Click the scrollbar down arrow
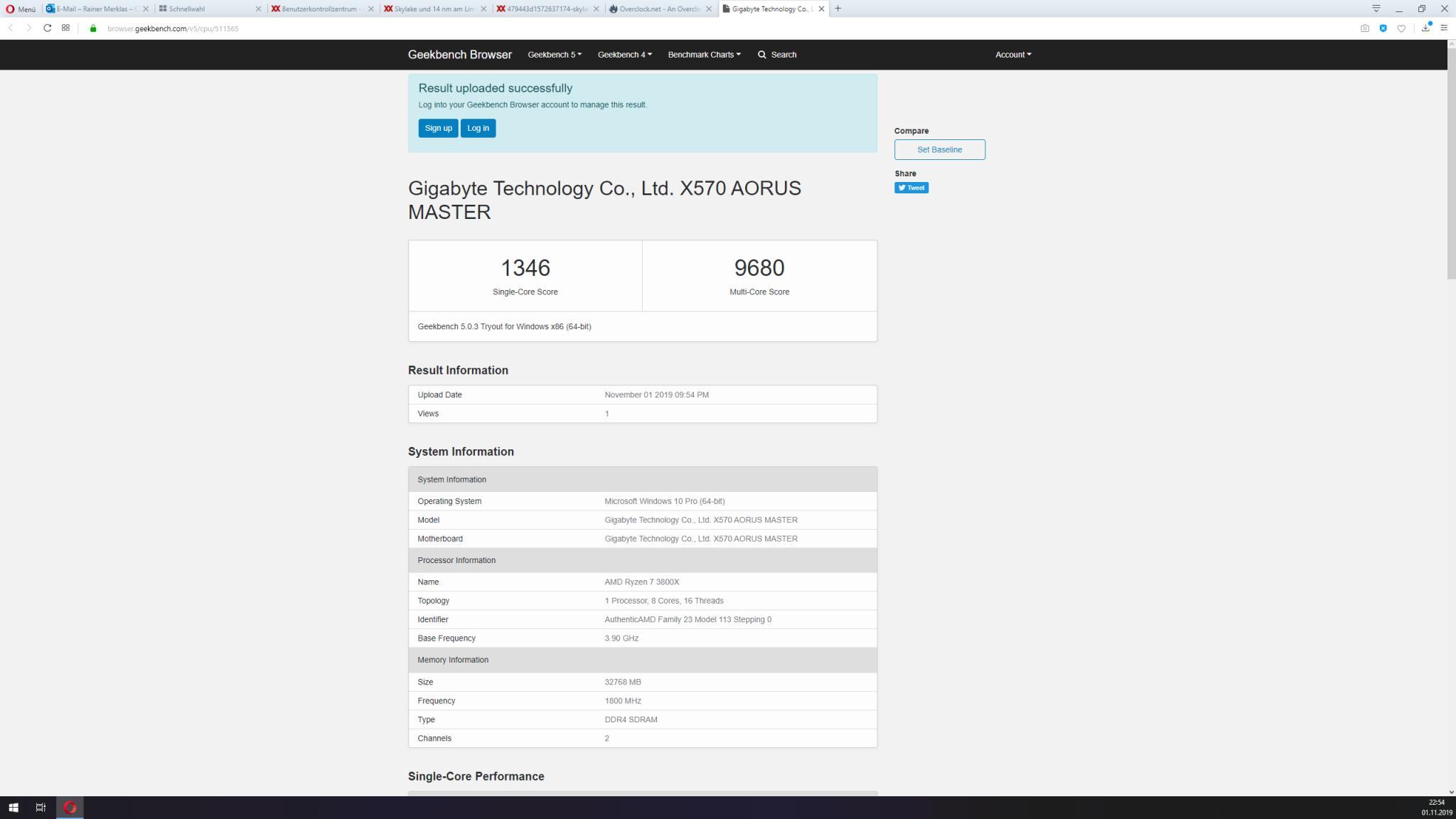Viewport: 1456px width, 819px height. (x=1451, y=791)
